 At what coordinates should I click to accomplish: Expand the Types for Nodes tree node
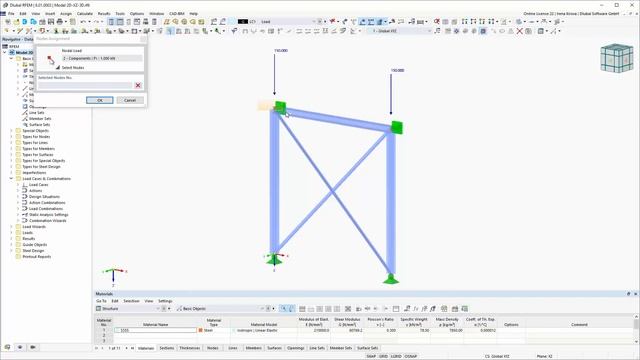tap(11, 137)
